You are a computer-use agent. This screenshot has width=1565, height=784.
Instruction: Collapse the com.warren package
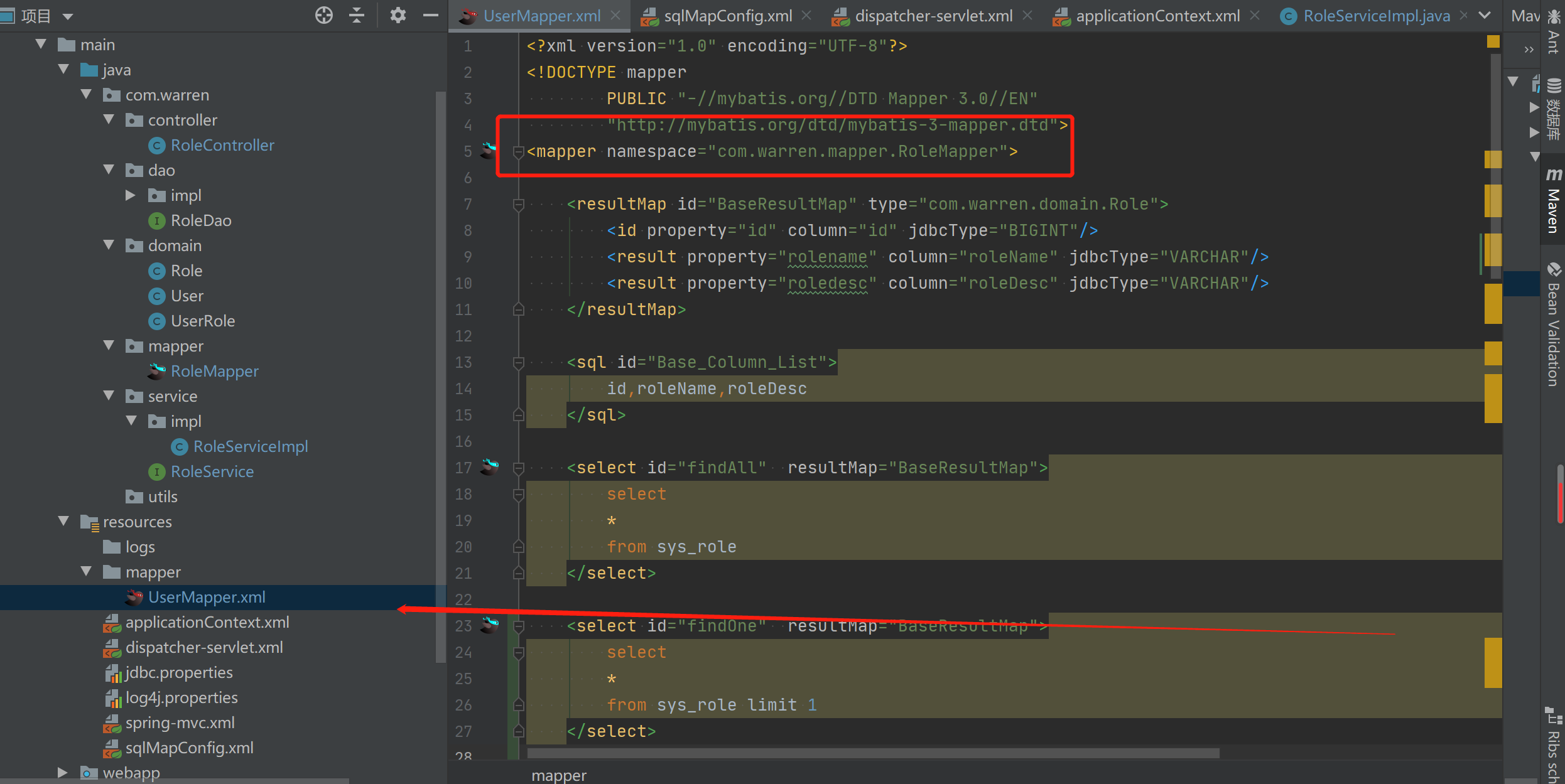[87, 94]
